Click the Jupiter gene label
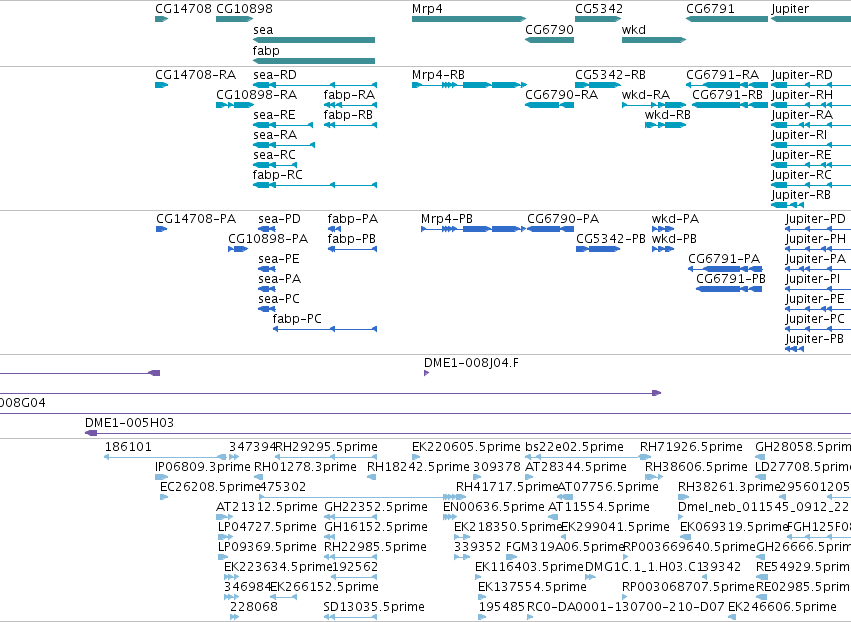The height and width of the screenshot is (622, 851). point(790,9)
